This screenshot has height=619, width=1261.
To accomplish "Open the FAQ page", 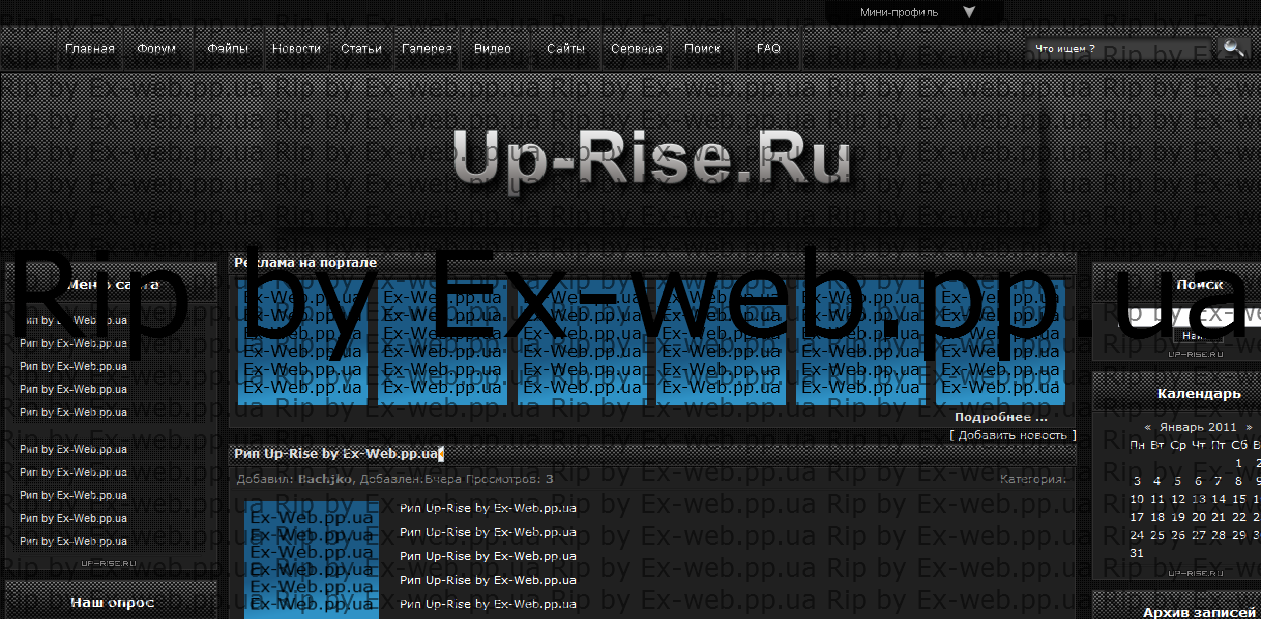I will 769,49.
